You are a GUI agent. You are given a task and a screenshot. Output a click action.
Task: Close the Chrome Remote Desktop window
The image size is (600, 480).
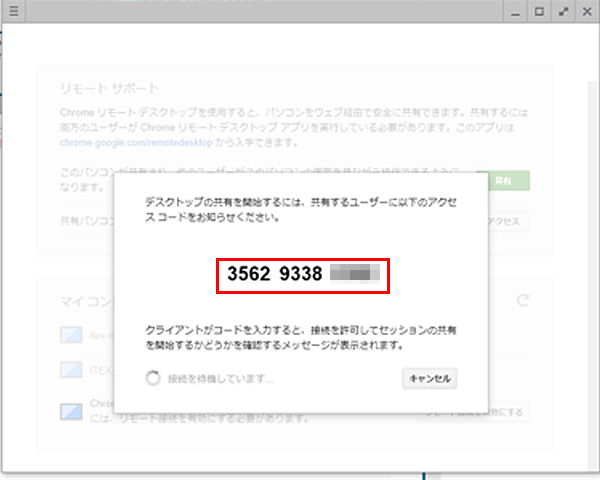click(587, 12)
